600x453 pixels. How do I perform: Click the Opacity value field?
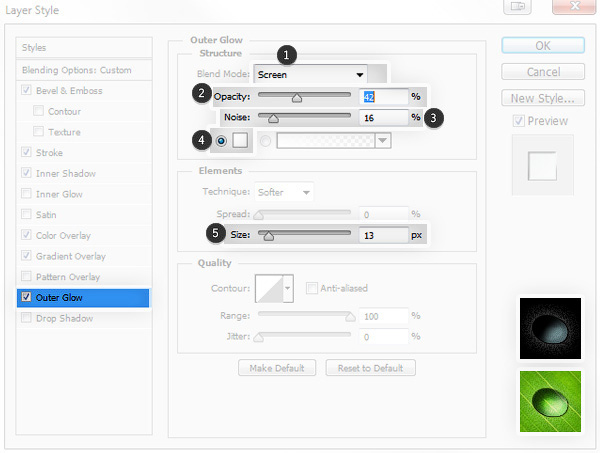tap(384, 97)
